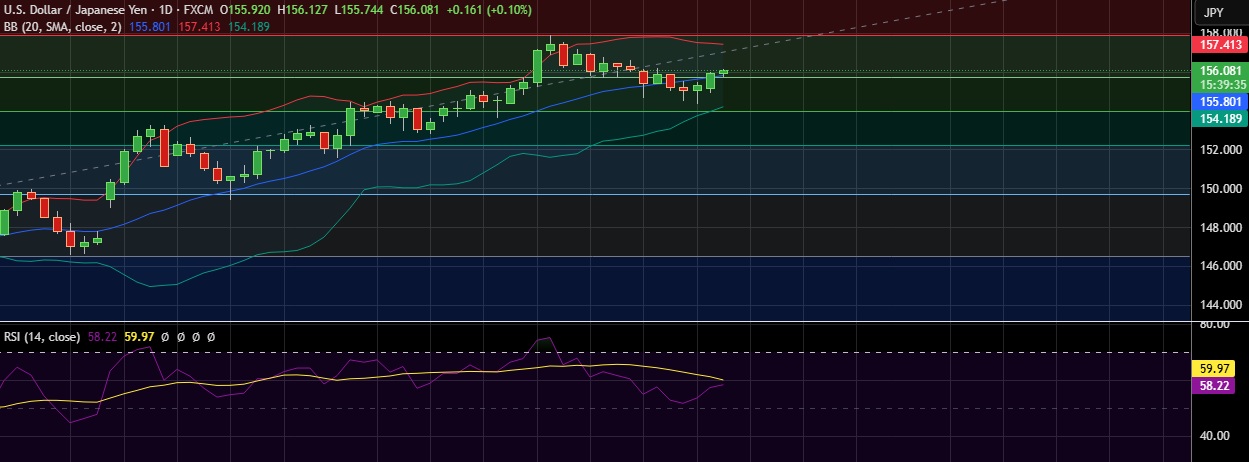Select the RSI (14, close) indicator legend
Image resolution: width=1249 pixels, height=462 pixels.
(x=43, y=337)
